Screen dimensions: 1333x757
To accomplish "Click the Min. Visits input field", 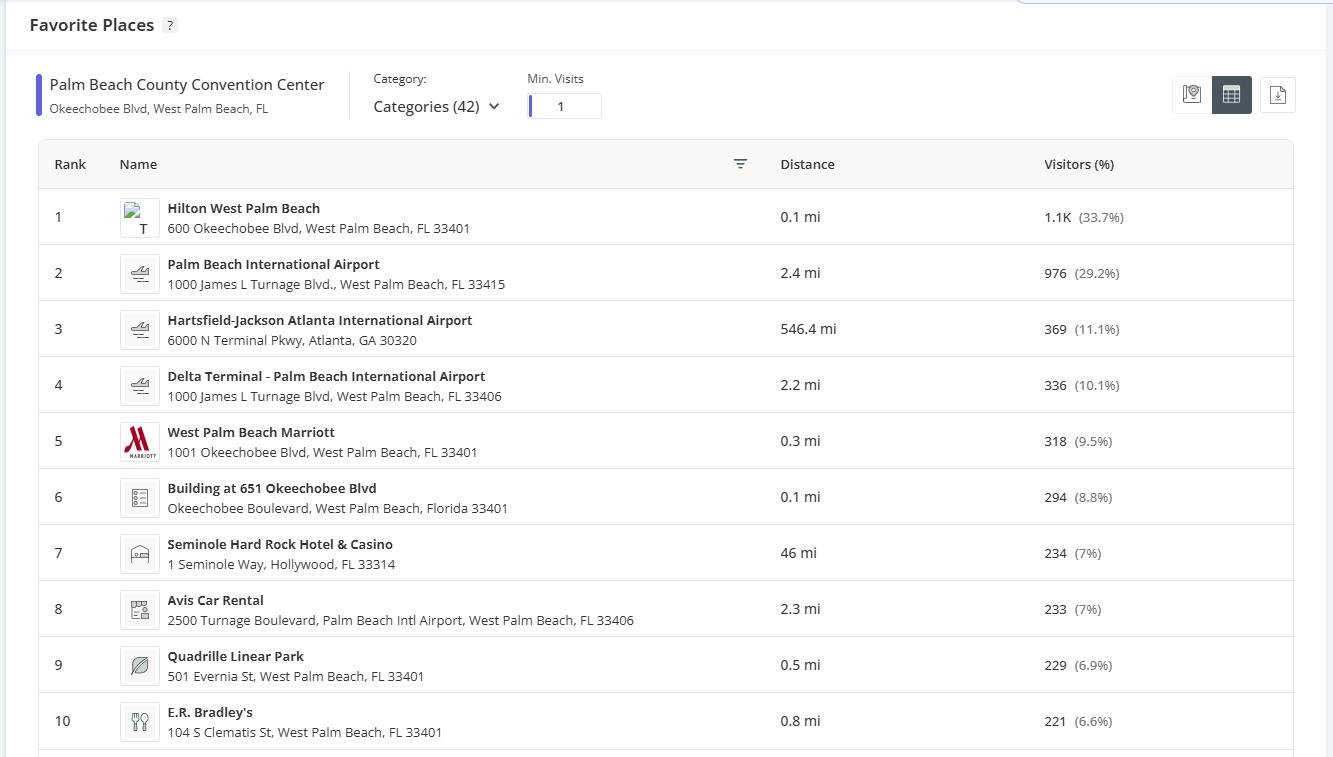I will coord(566,107).
